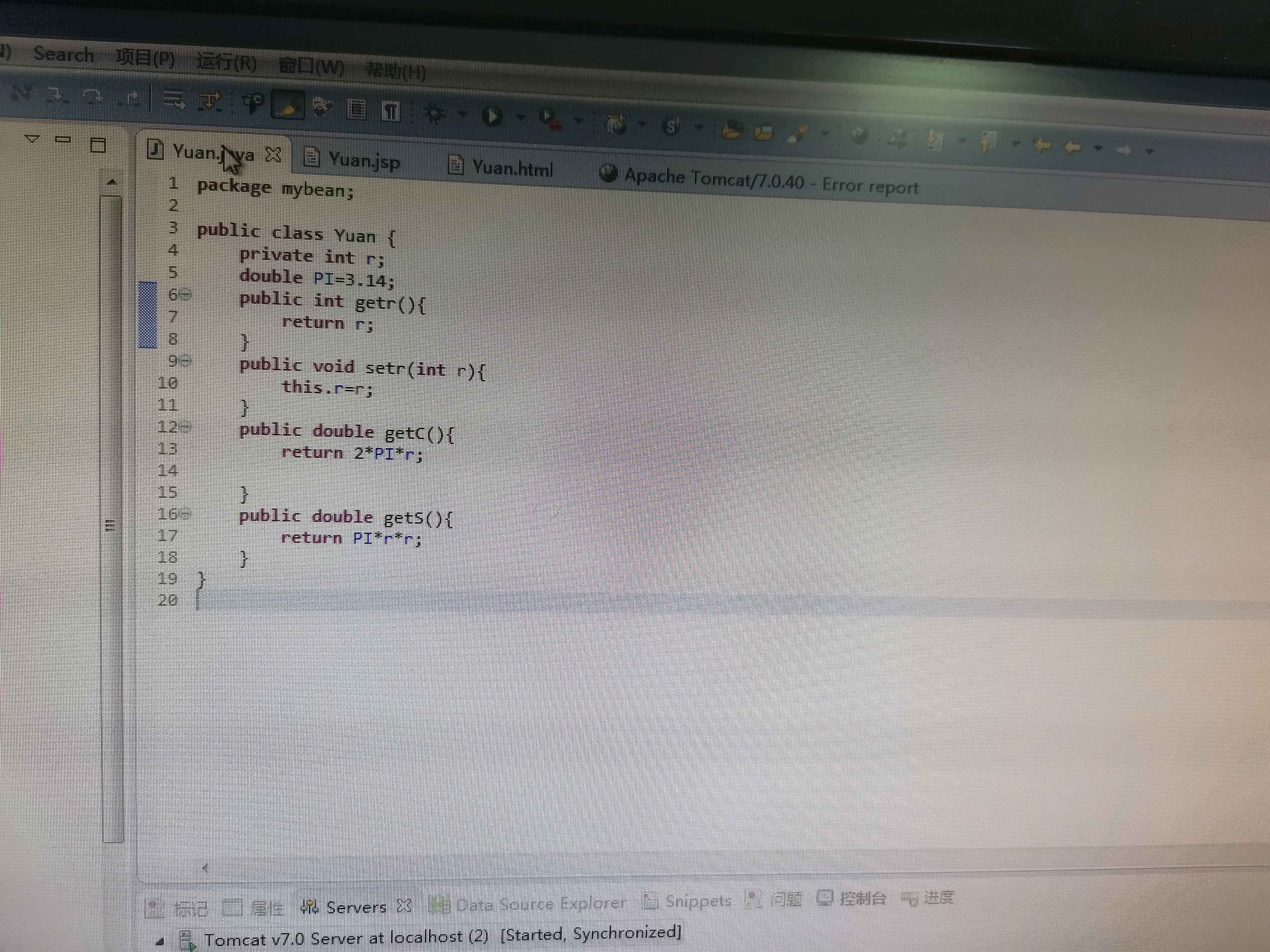Viewport: 1270px width, 952px height.
Task: Open the 属性 bottom view tab
Action: tap(253, 908)
